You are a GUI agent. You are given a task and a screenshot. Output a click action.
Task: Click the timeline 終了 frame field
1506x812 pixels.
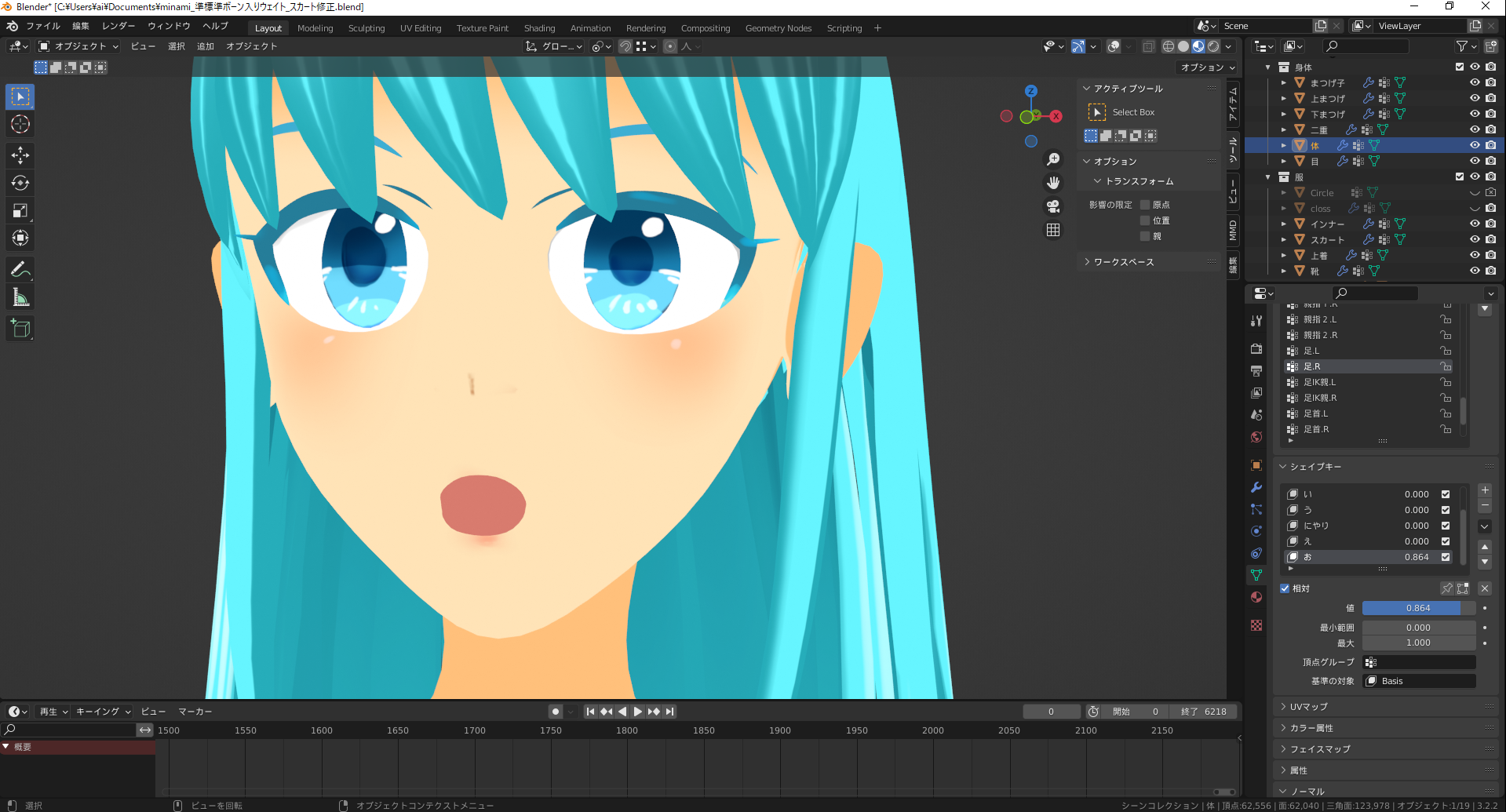click(x=1204, y=712)
